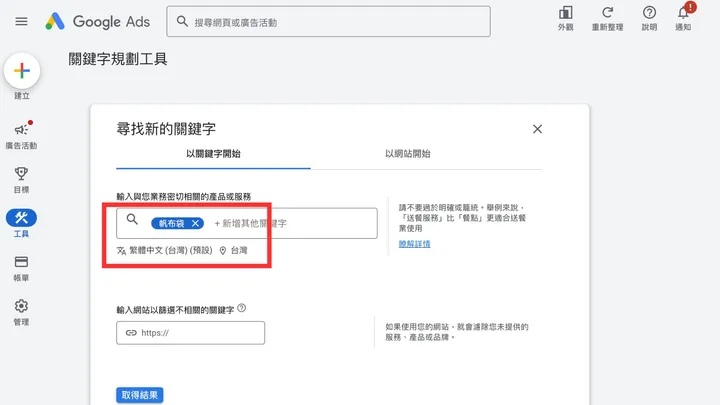
Task: Click the Google Ads logo
Action: (98, 22)
